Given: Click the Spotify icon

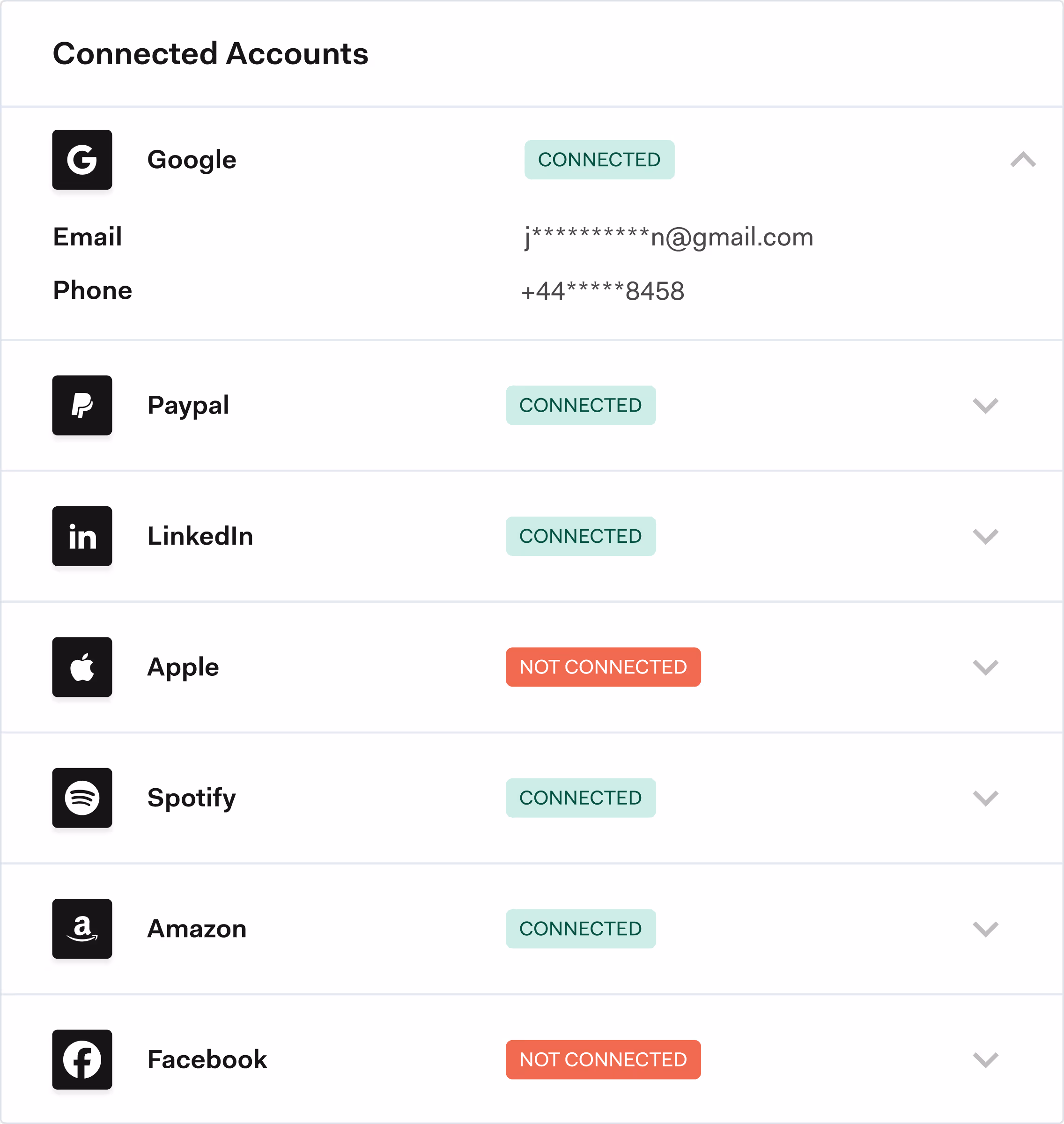Looking at the screenshot, I should (x=81, y=799).
